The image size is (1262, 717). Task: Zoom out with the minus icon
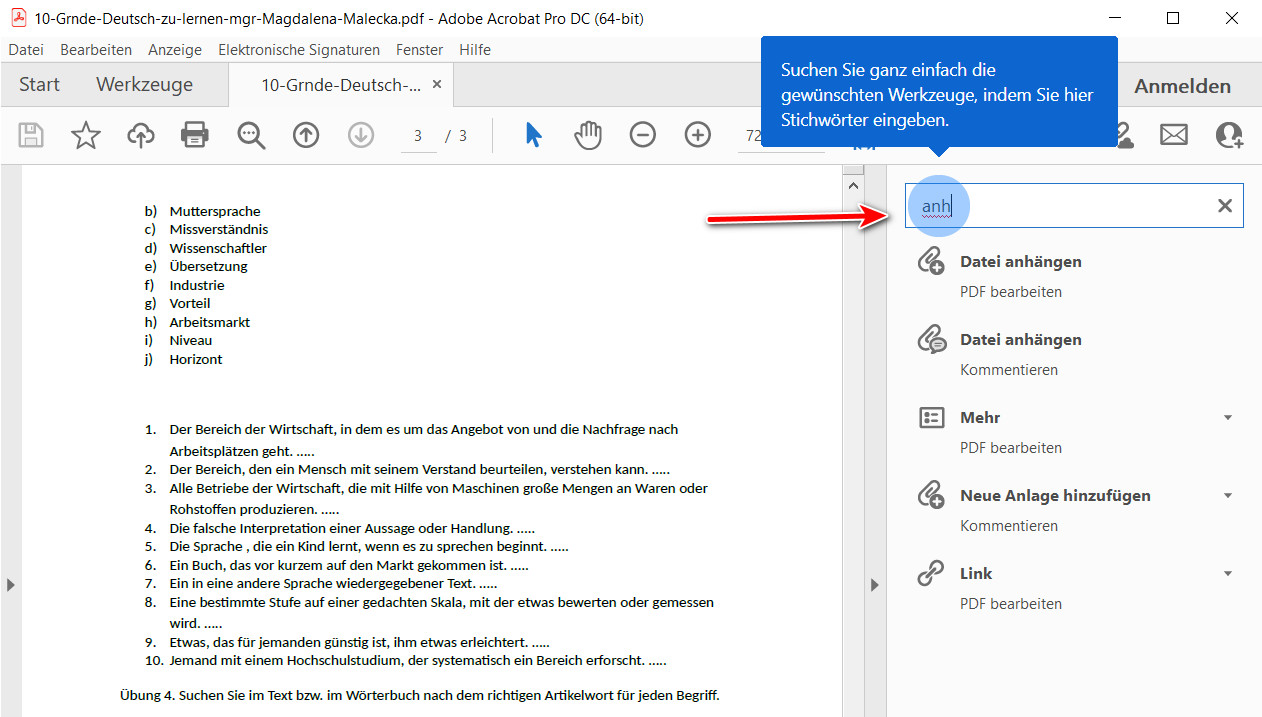[x=643, y=135]
